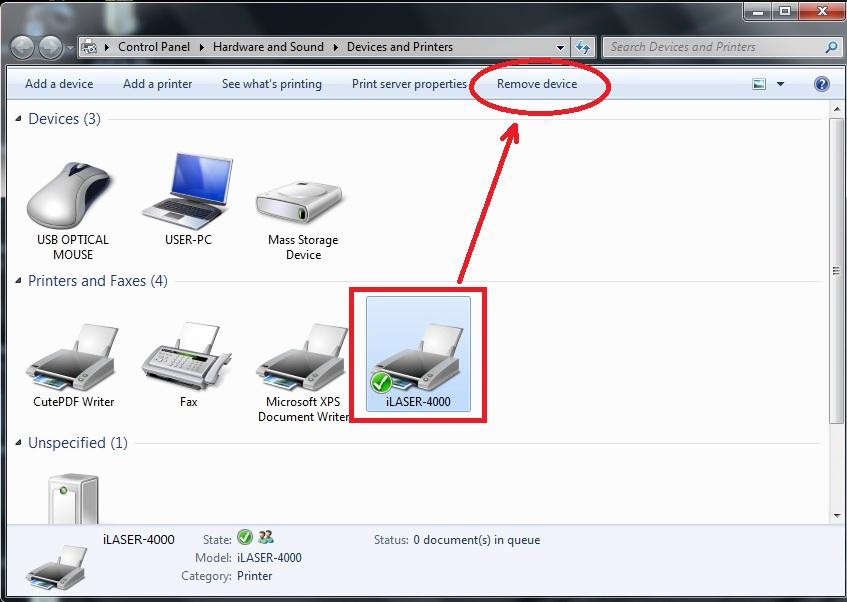The width and height of the screenshot is (847, 602).
Task: Collapse the Devices (3) group
Action: (x=18, y=119)
